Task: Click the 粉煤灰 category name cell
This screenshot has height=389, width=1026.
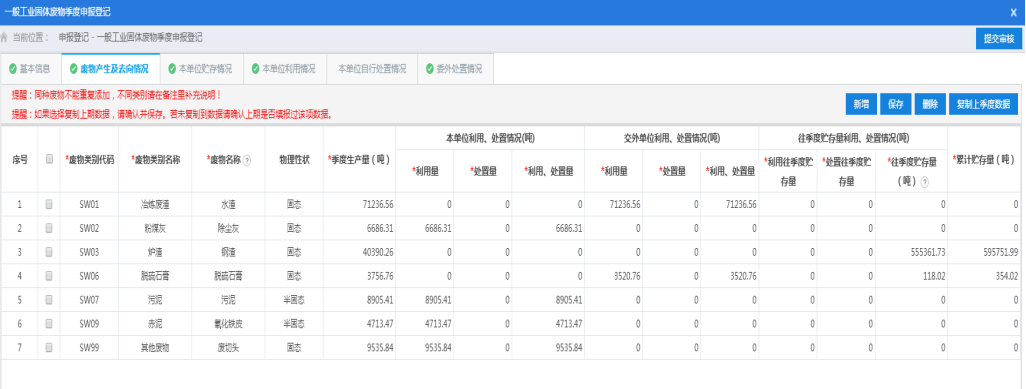Action: (155, 228)
